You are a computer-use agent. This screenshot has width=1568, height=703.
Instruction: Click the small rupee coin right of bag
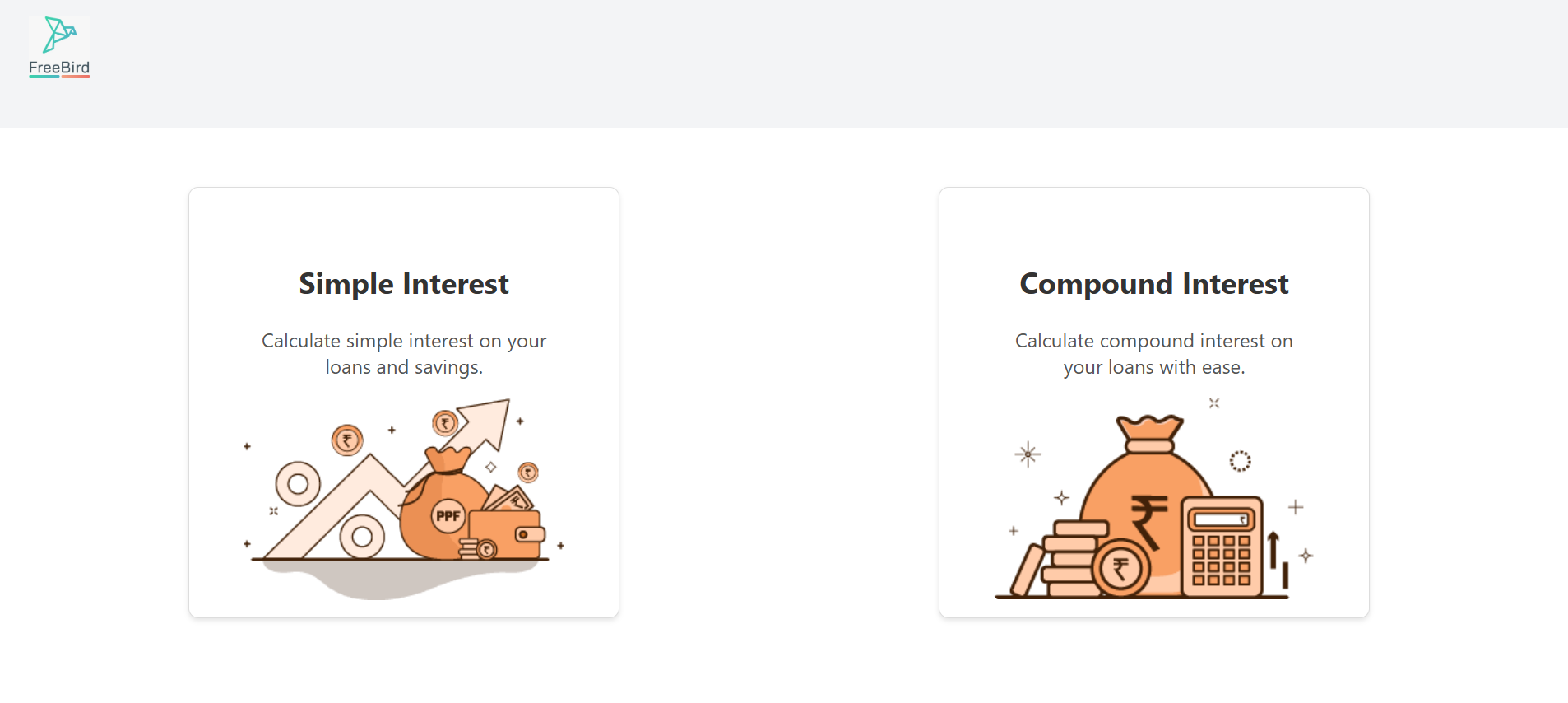coord(527,473)
